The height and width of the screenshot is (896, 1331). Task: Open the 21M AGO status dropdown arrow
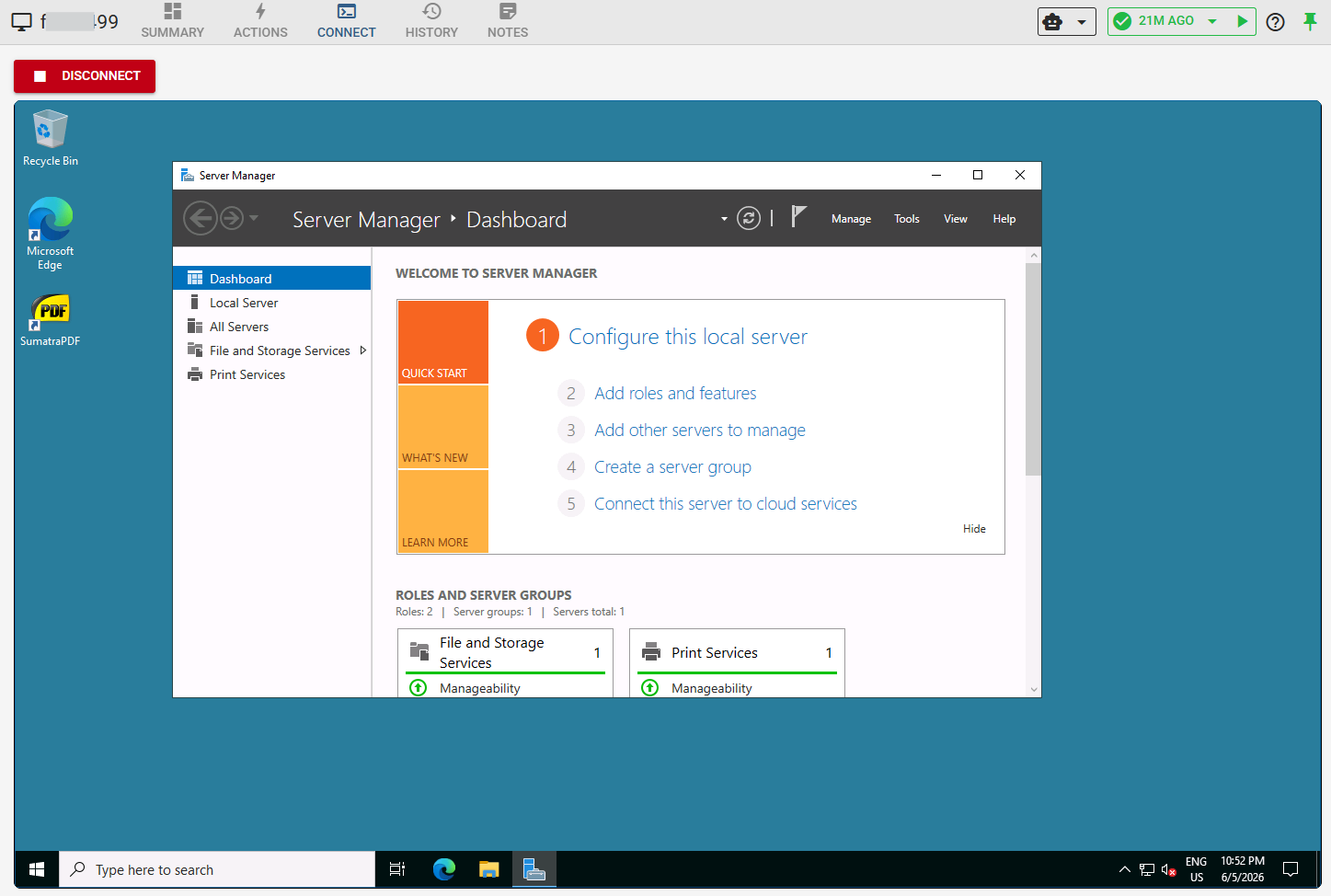click(x=1212, y=21)
